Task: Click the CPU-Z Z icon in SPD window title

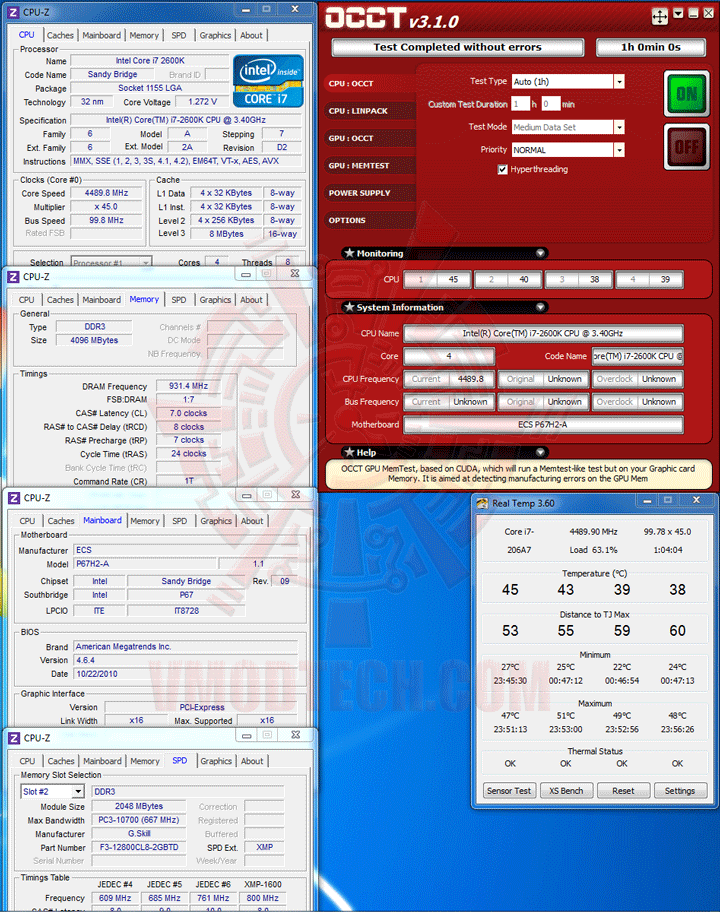Action: coord(14,738)
